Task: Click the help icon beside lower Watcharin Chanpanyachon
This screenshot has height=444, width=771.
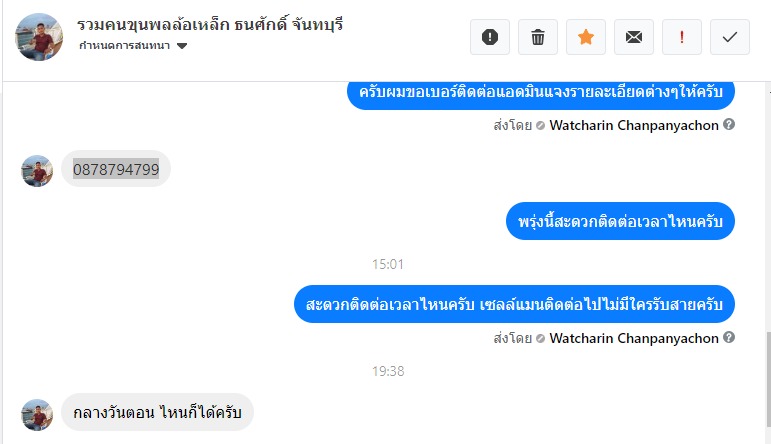Action: click(x=729, y=337)
